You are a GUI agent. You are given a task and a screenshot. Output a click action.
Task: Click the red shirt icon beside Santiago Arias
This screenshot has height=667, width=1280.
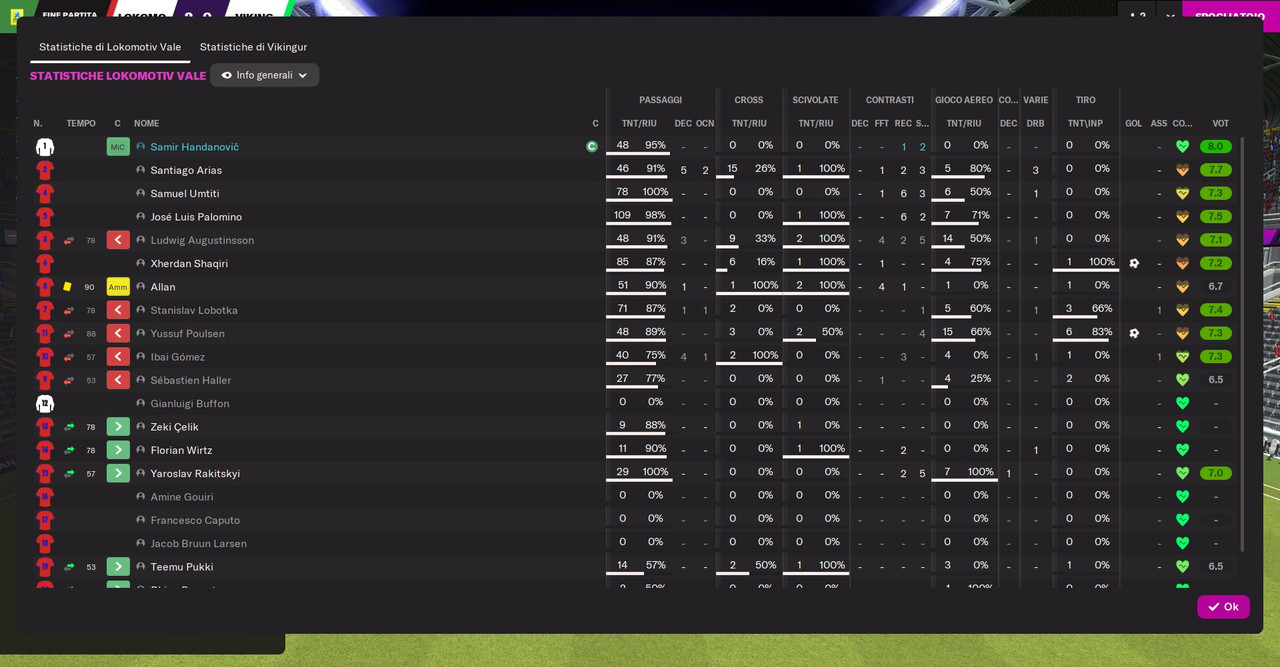click(x=44, y=170)
